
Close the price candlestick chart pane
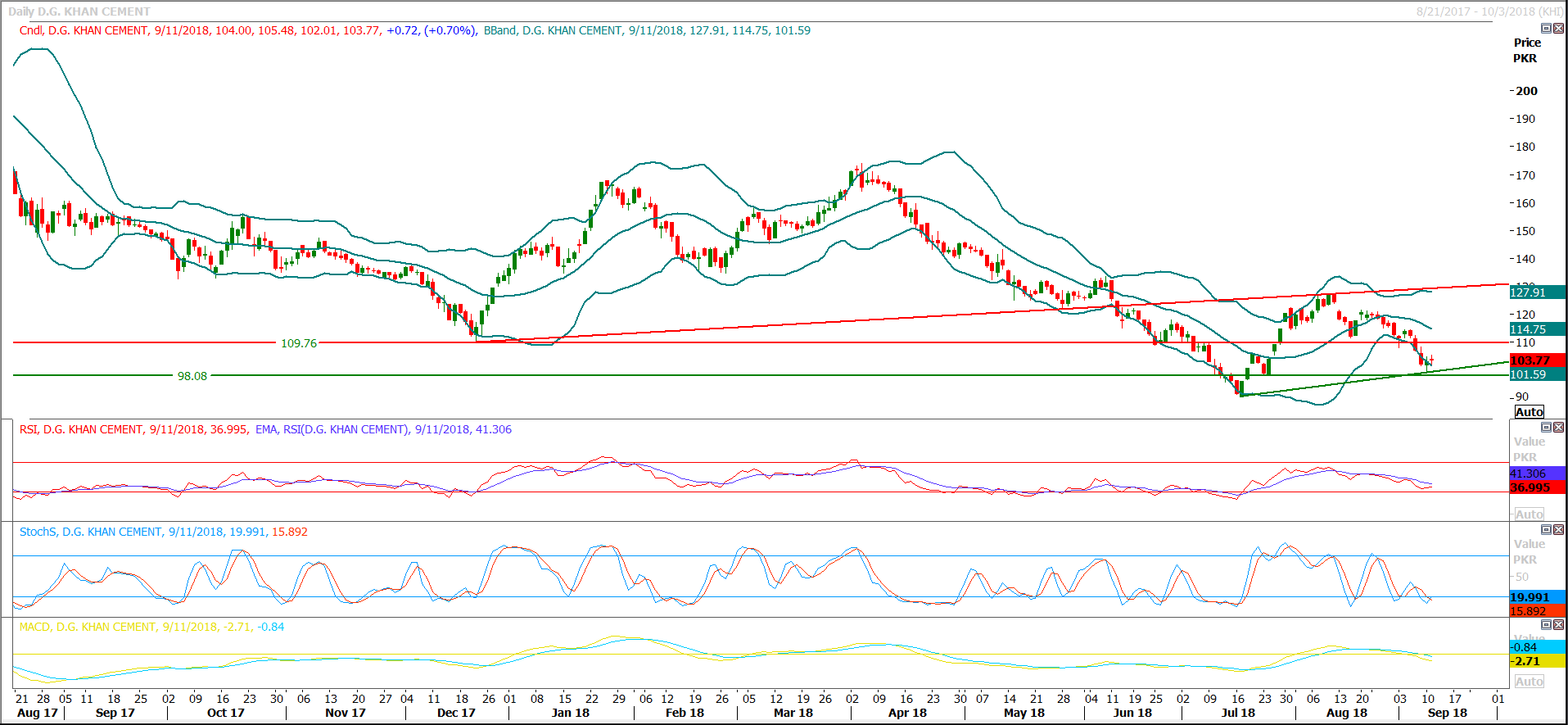pos(1558,29)
